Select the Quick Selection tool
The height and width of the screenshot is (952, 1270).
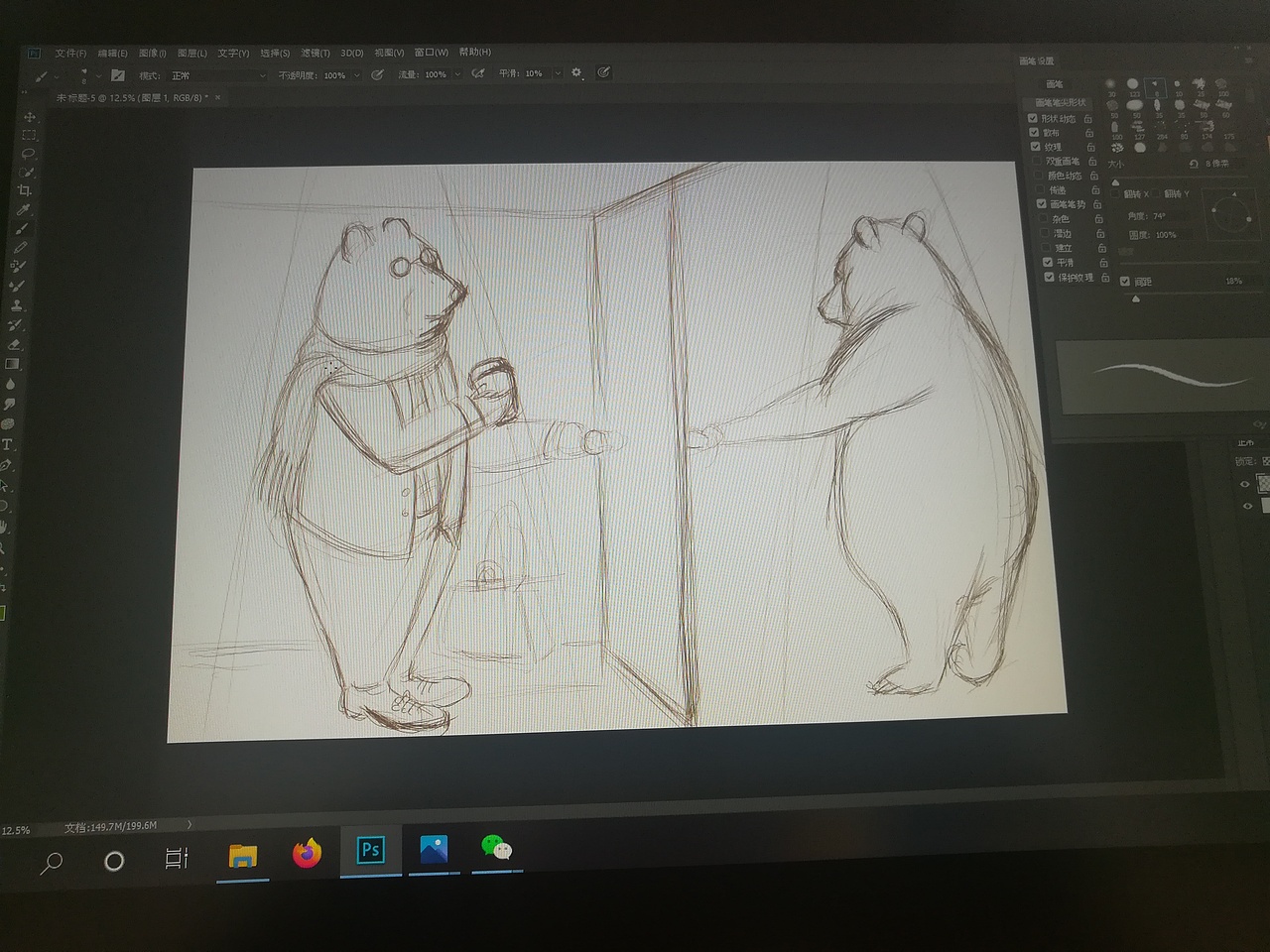pyautogui.click(x=27, y=173)
